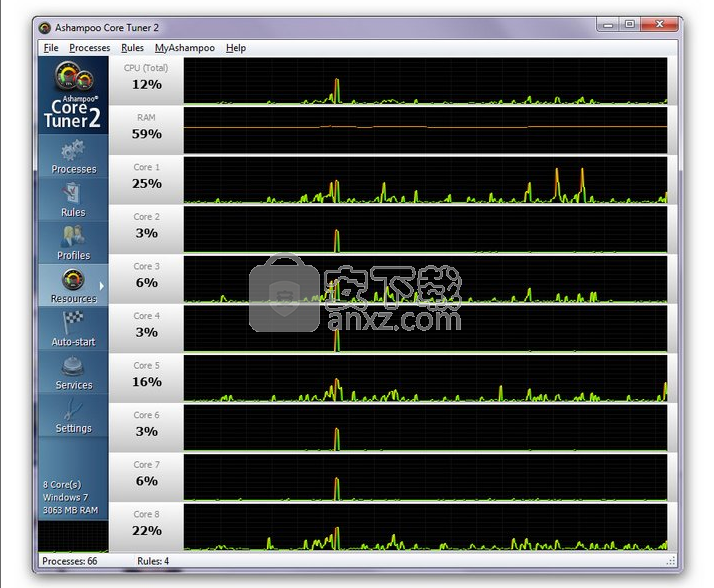714x588 pixels.
Task: Click the Core 8 usage graph
Action: pyautogui.click(x=426, y=527)
